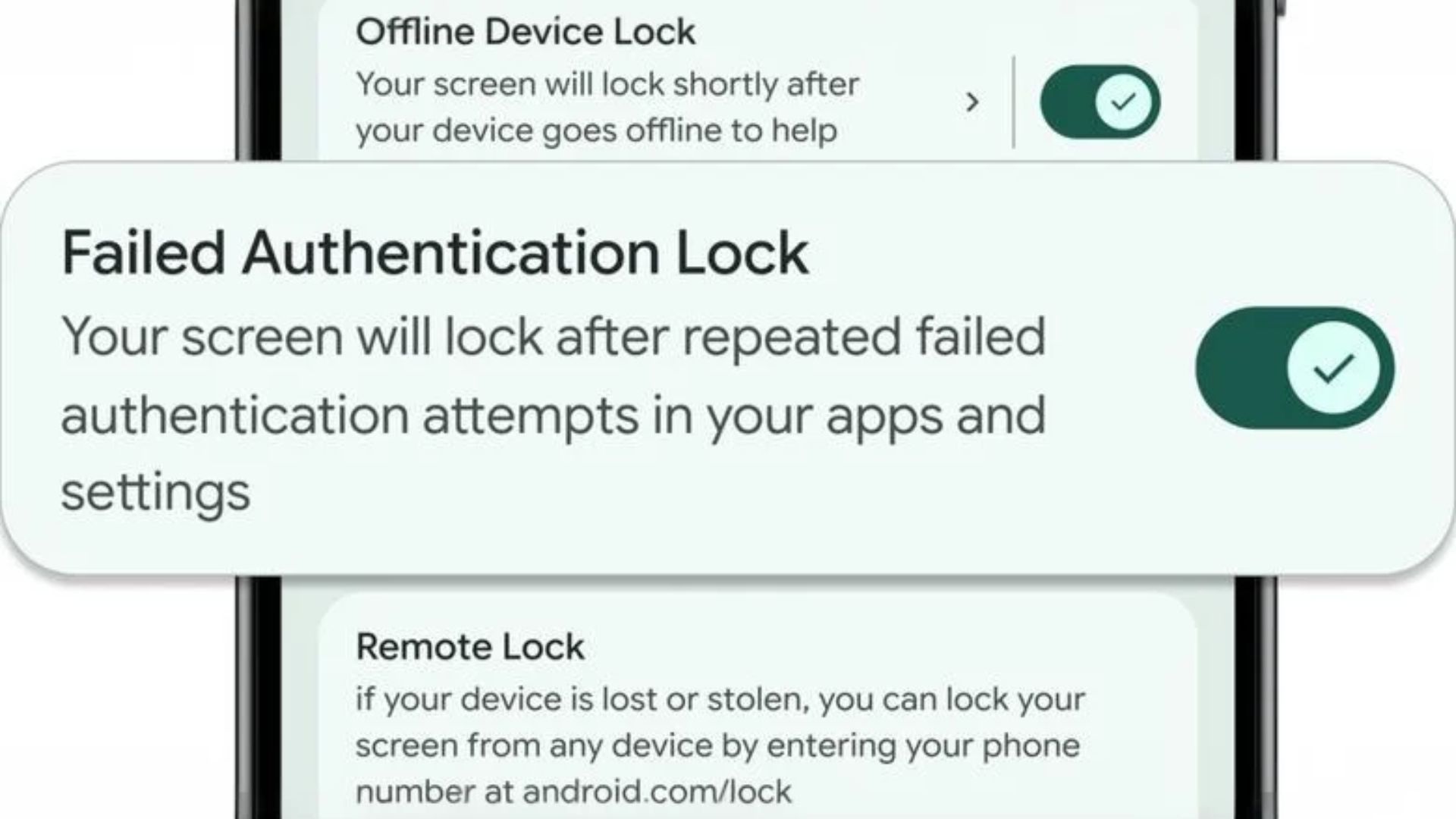Click the checkmark icon in Offline Device Lock toggle
Screen dimensions: 1456x819
click(1123, 102)
